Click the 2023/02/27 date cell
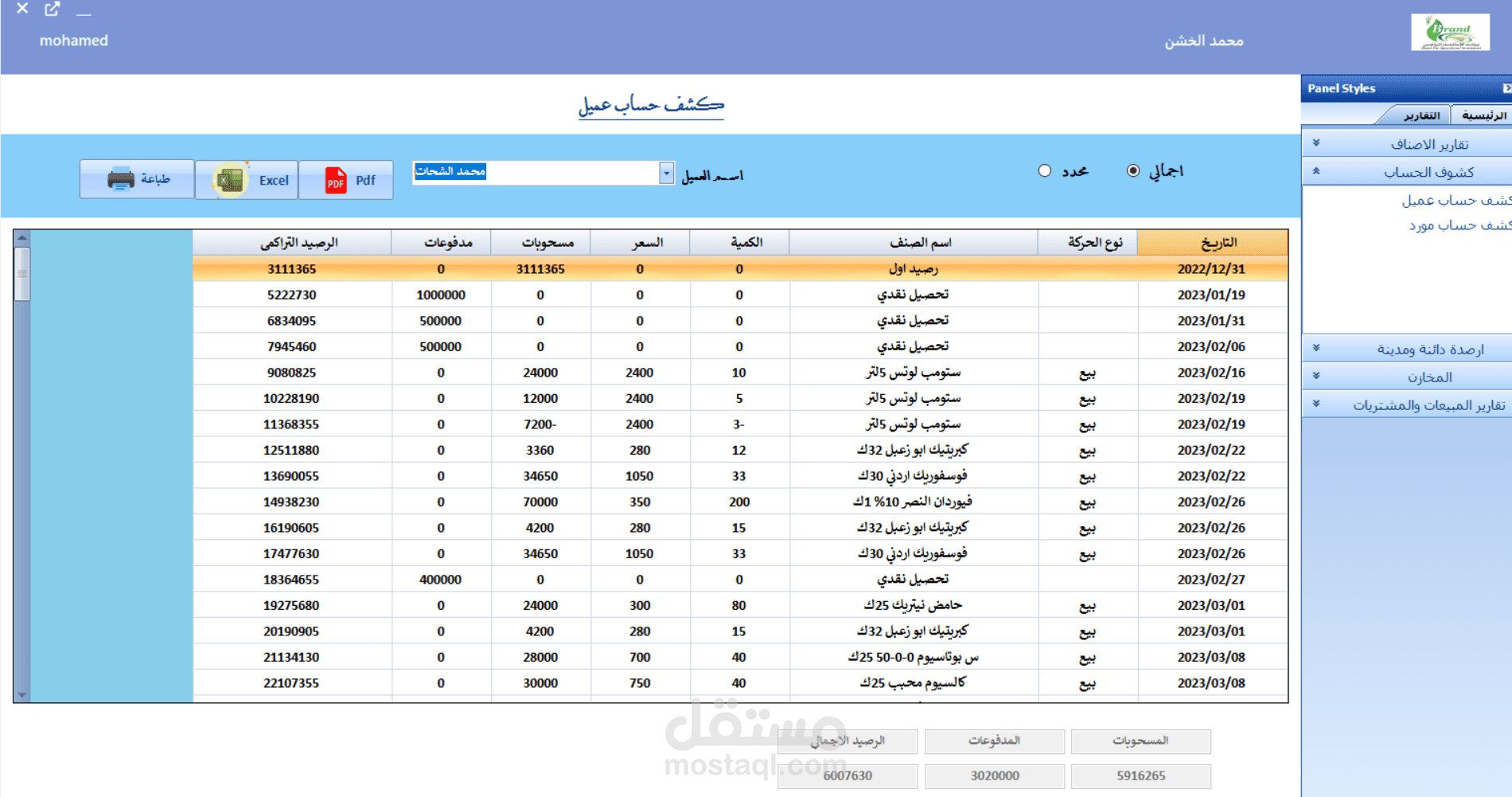 click(1212, 580)
